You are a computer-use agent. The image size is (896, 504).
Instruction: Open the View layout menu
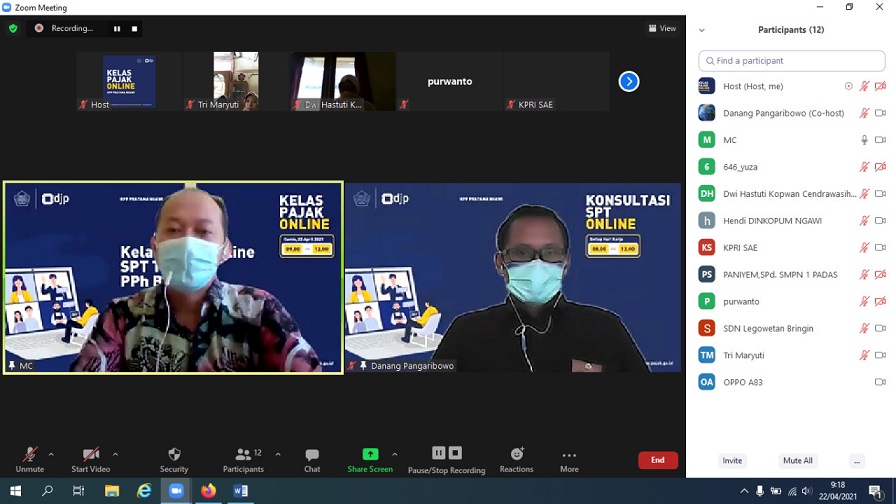[662, 29]
